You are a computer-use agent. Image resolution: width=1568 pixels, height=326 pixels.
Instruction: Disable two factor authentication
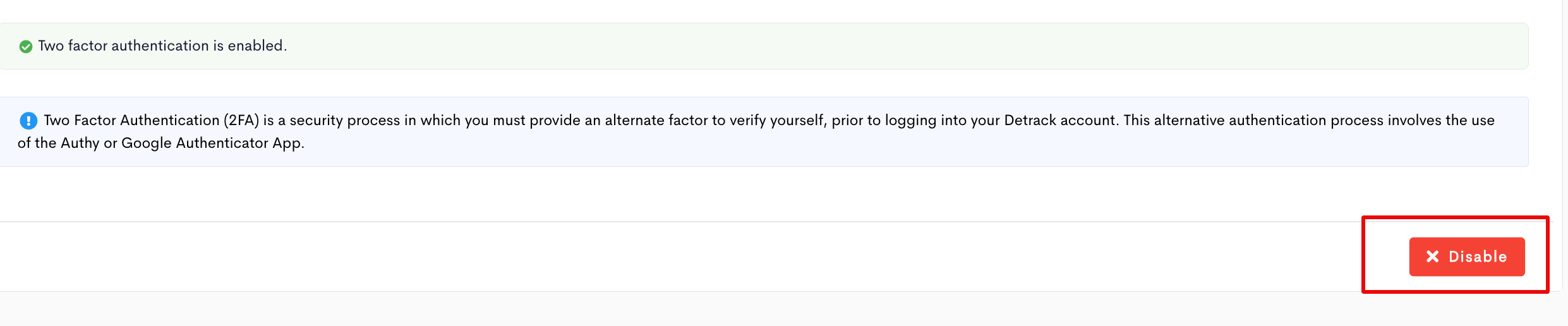[x=1467, y=257]
